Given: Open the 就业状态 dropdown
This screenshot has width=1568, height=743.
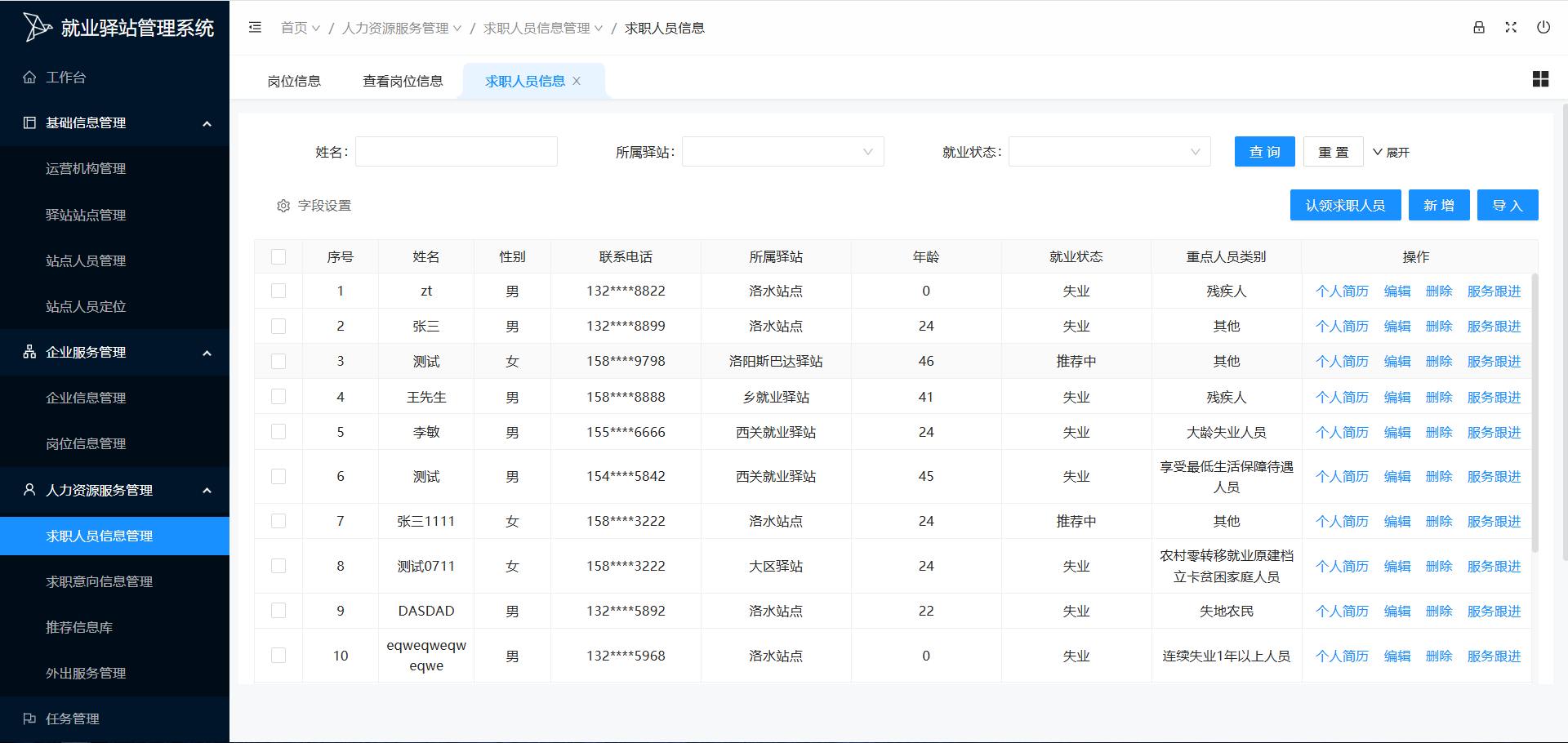Looking at the screenshot, I should [x=1109, y=152].
